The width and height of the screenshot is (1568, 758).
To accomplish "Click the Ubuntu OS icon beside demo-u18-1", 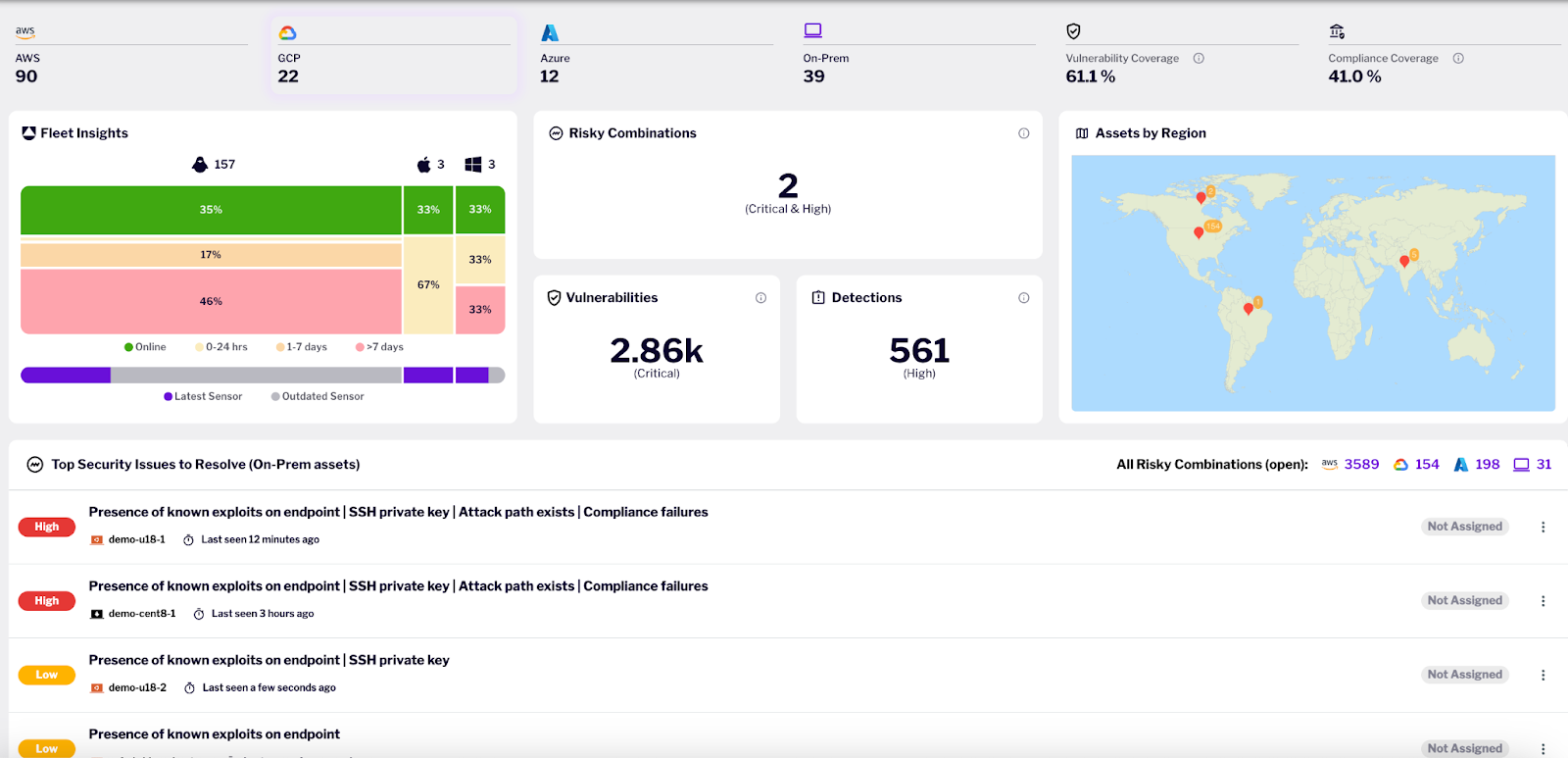I will 97,540.
